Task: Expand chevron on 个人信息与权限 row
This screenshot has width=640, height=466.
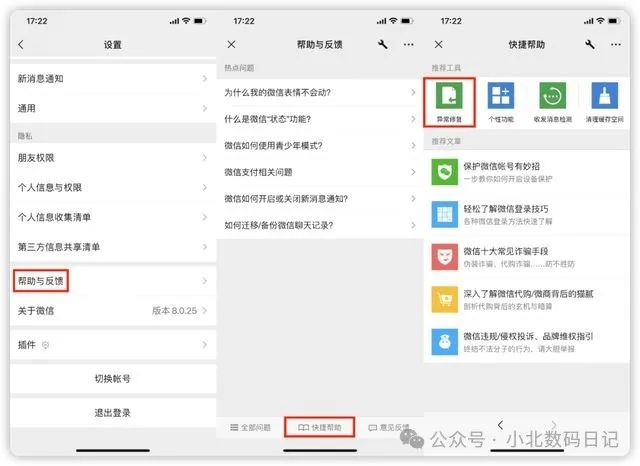Action: click(205, 187)
